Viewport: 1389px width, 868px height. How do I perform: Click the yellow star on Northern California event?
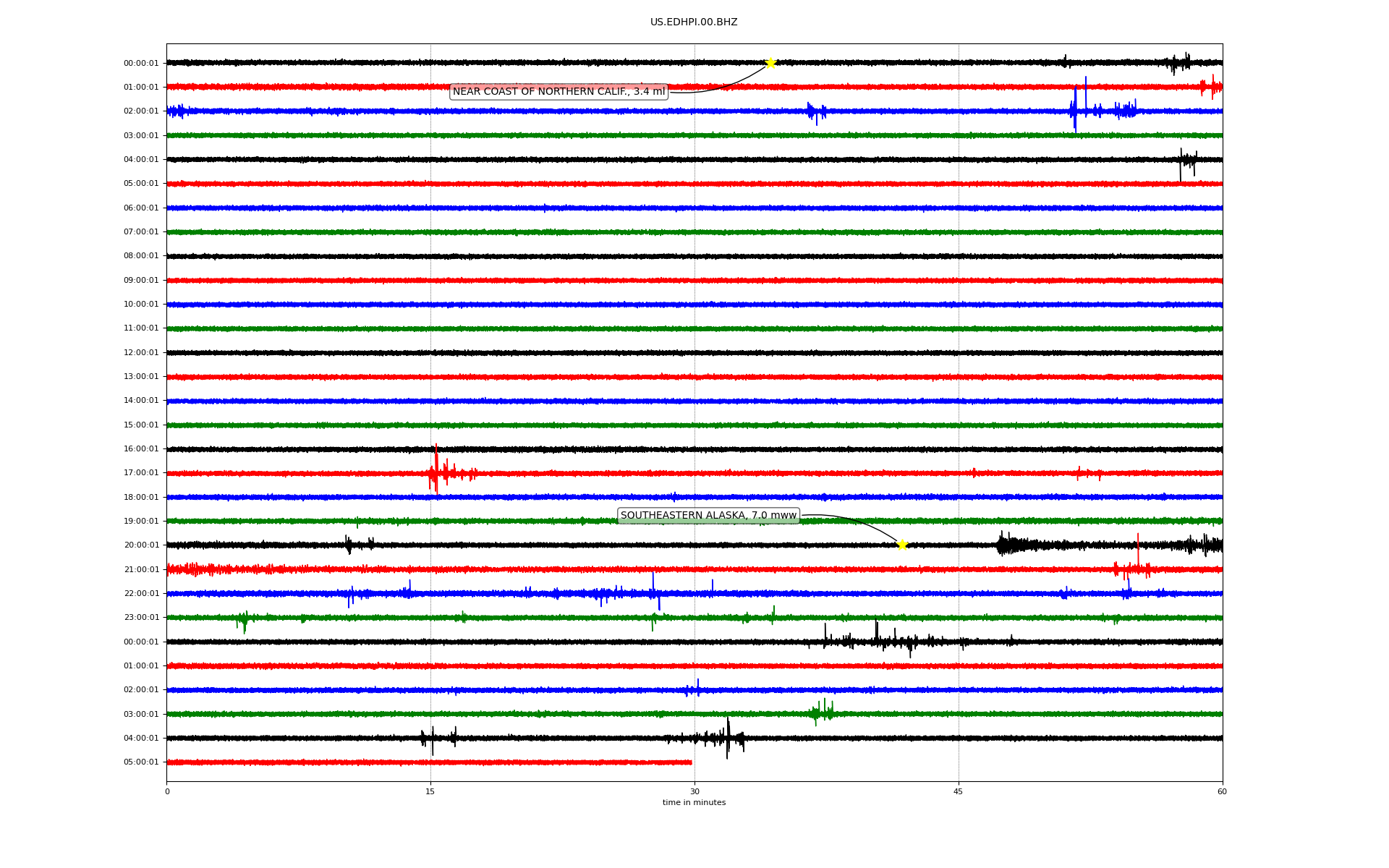tap(770, 63)
